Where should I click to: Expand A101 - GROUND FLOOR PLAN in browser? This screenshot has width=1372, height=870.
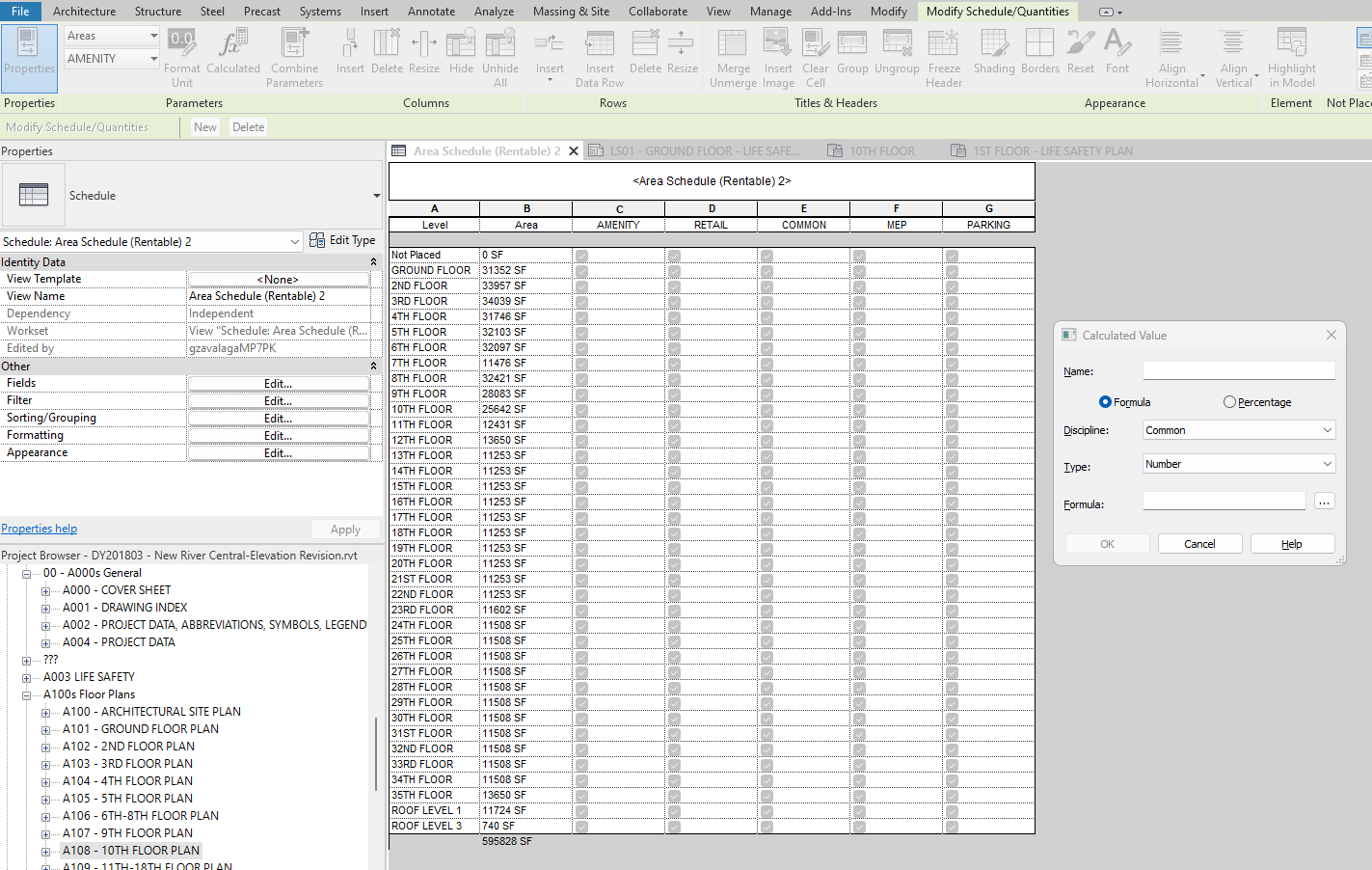click(x=45, y=728)
